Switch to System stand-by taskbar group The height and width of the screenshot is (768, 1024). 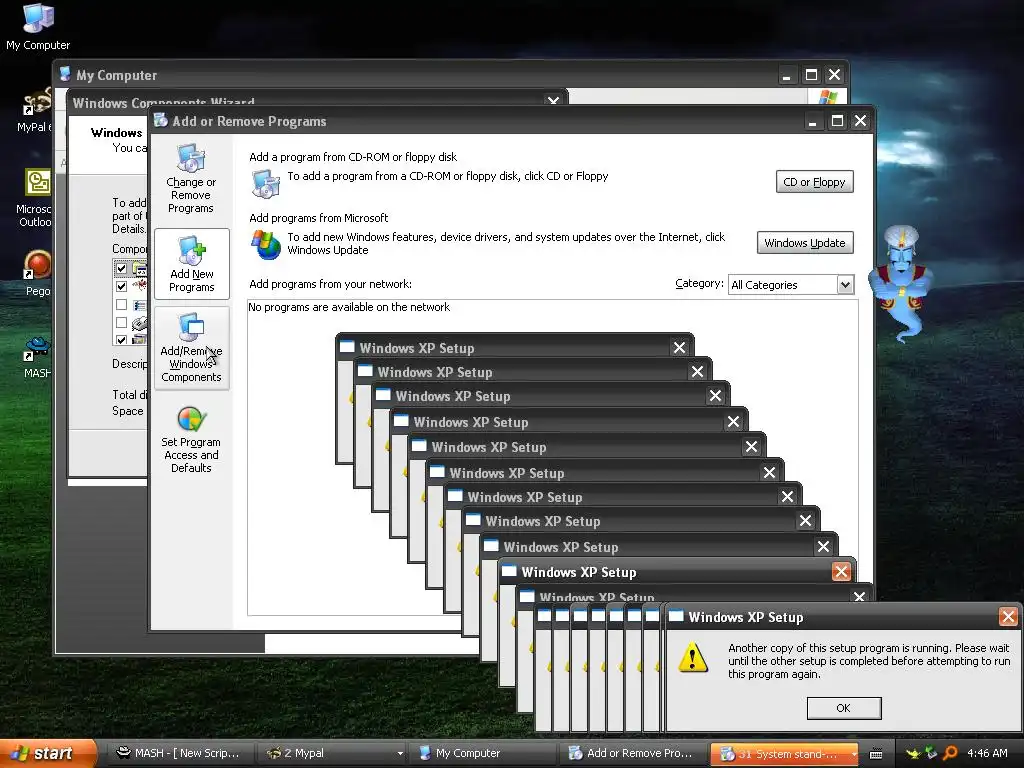tap(784, 754)
